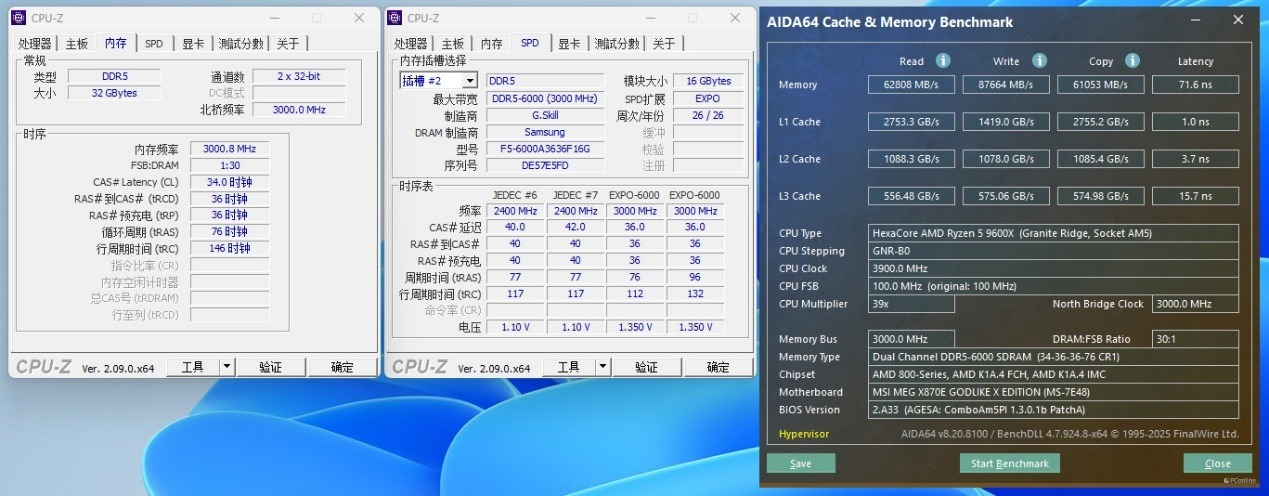Open 显卡 tab in left CPU-Z window
Image resolution: width=1269 pixels, height=496 pixels.
click(193, 44)
